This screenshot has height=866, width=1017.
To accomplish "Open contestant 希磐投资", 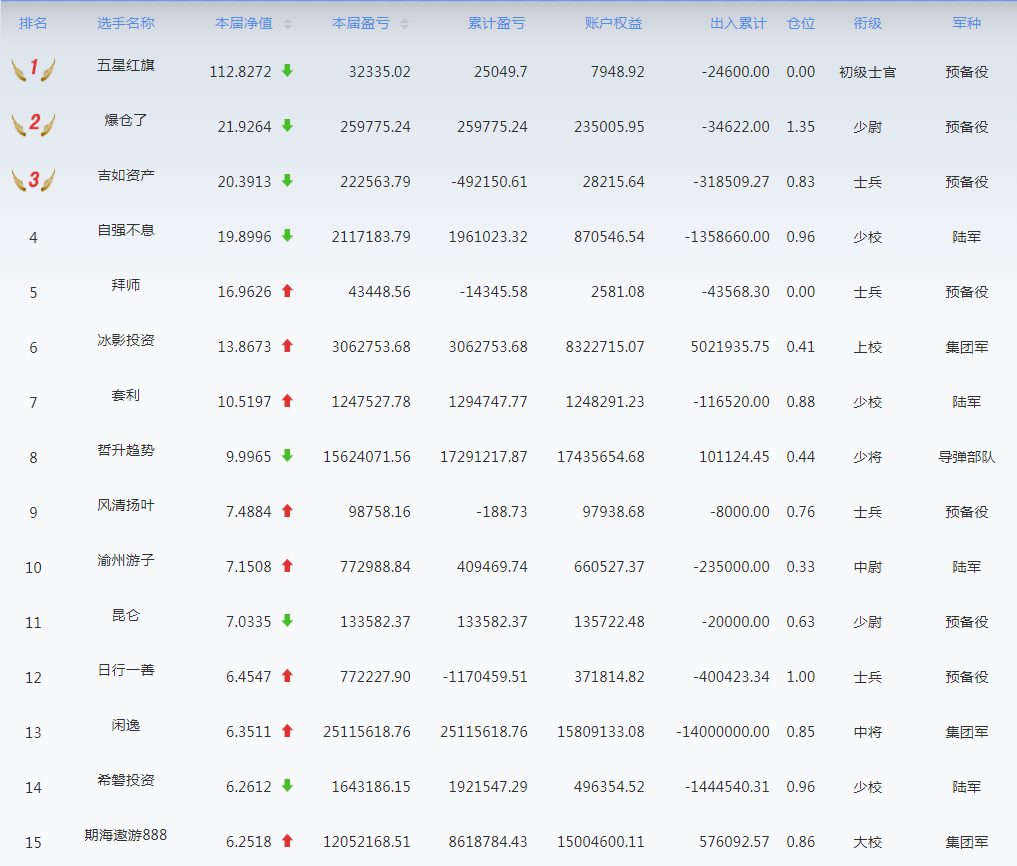I will click(x=126, y=780).
